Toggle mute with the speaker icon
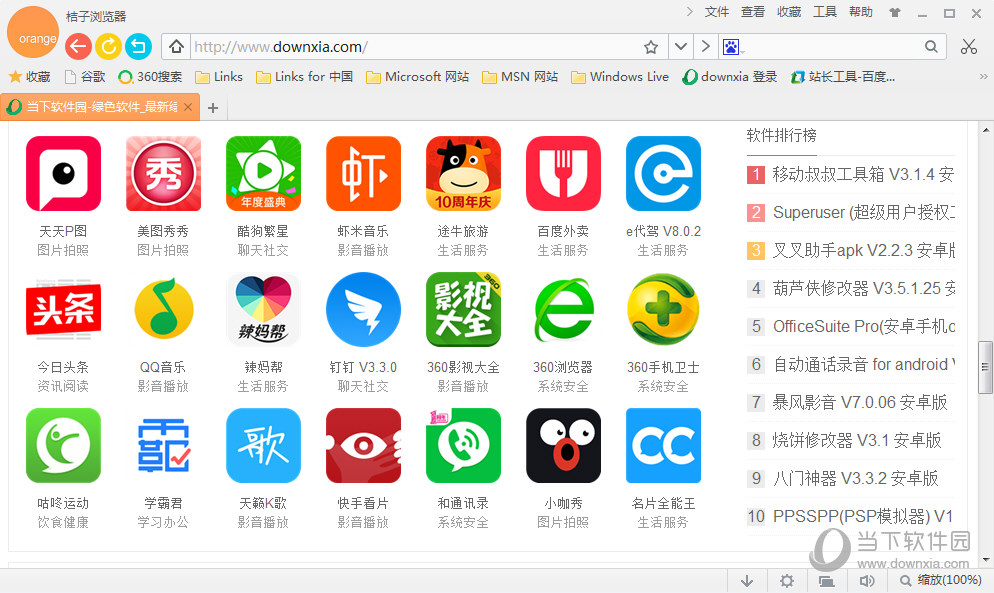Screen dimensions: 994x593 point(867,580)
